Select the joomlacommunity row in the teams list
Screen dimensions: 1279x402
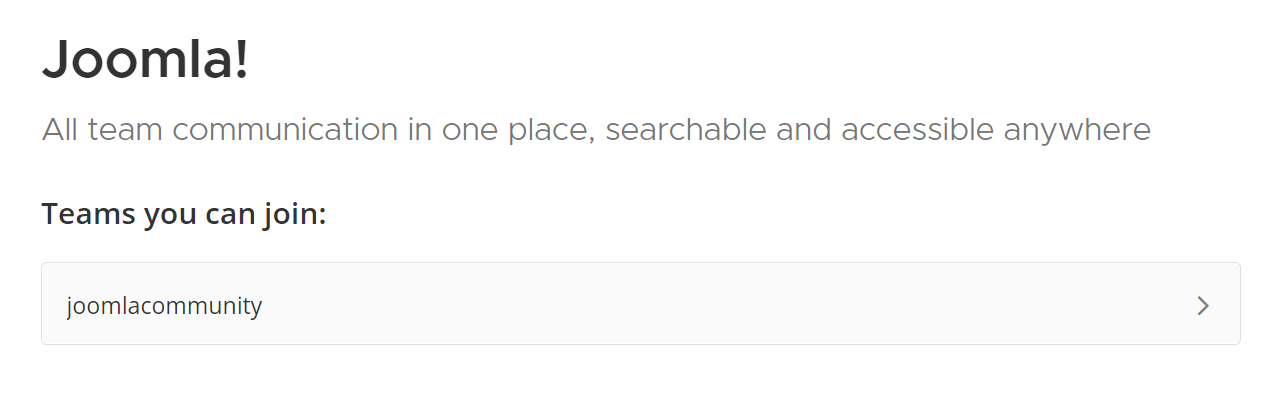[x=640, y=304]
